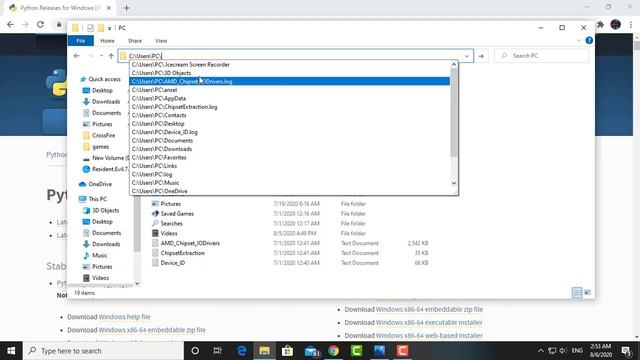Open the File ribbon tab
The width and height of the screenshot is (640, 360).
tap(80, 41)
